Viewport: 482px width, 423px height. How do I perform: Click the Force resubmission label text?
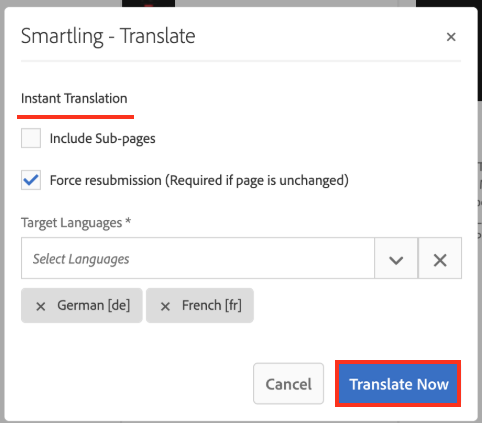pyautogui.click(x=199, y=180)
